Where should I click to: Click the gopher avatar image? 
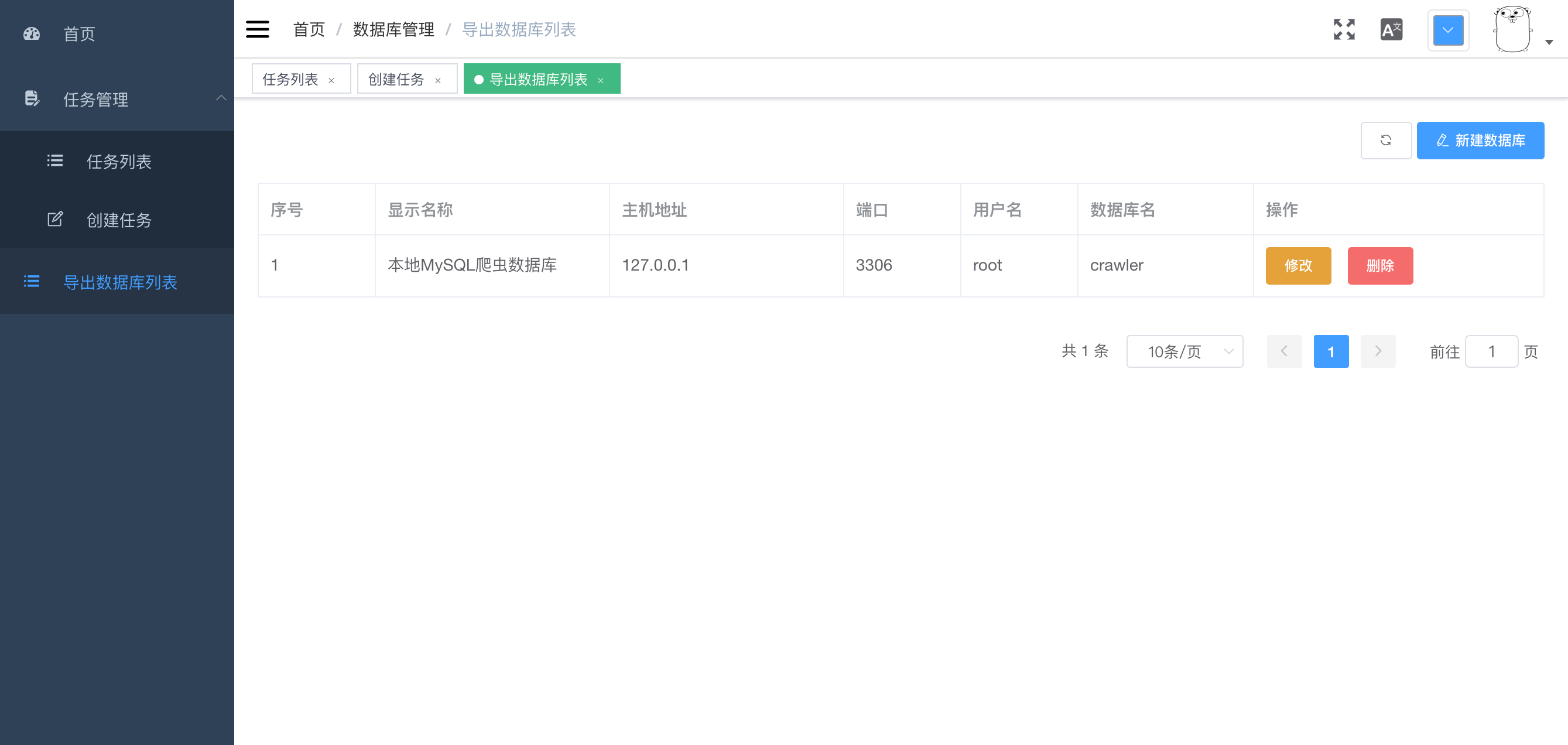1512,30
